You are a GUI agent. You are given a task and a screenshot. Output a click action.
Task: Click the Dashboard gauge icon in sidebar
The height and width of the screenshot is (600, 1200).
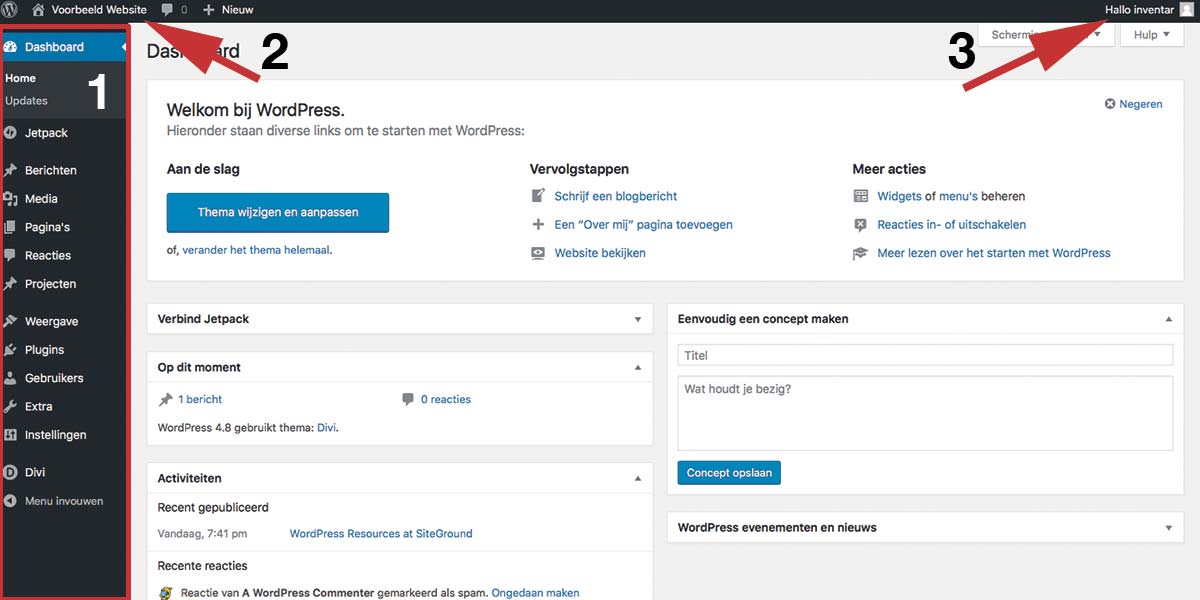click(x=12, y=47)
